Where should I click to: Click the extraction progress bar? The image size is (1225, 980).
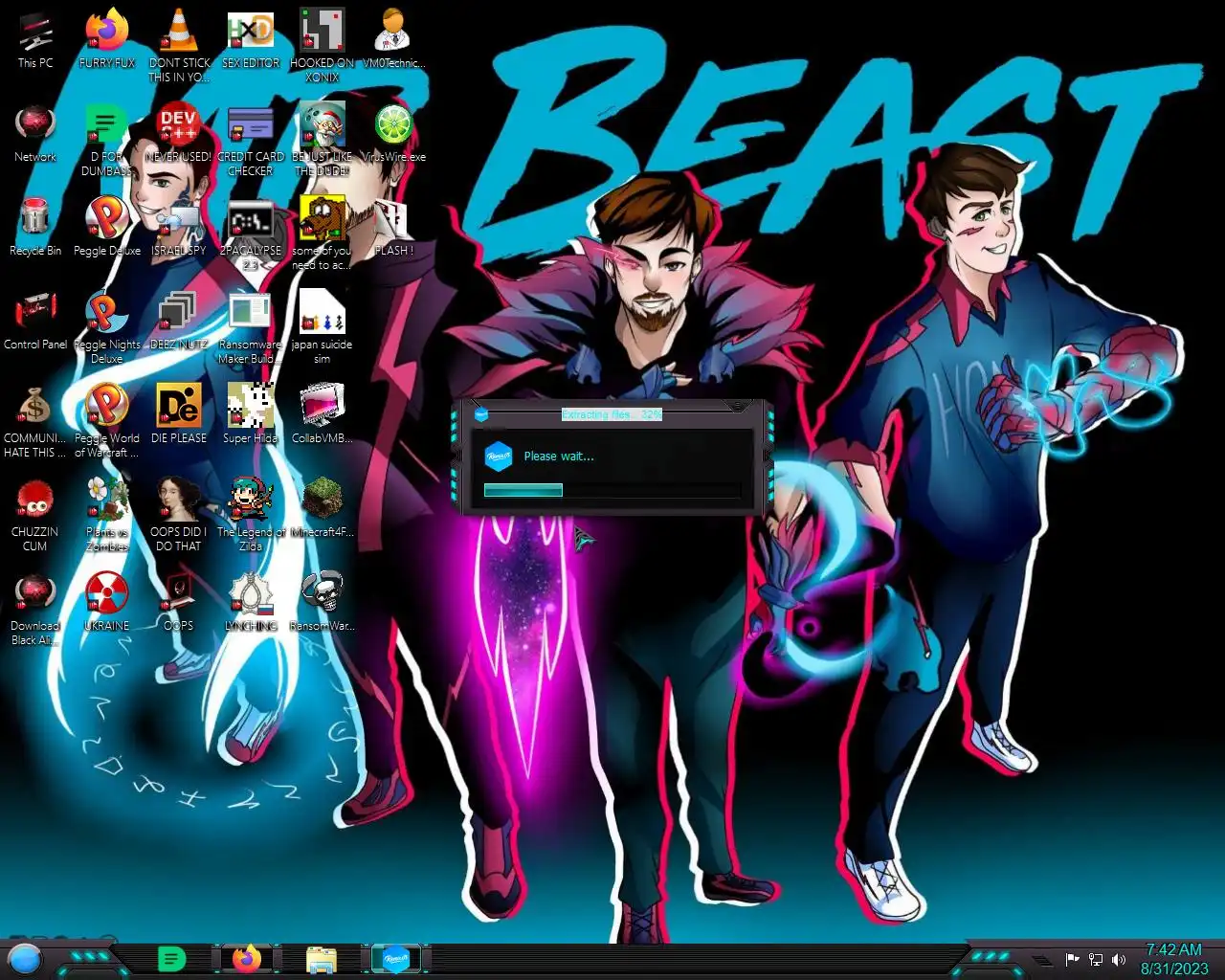612,490
